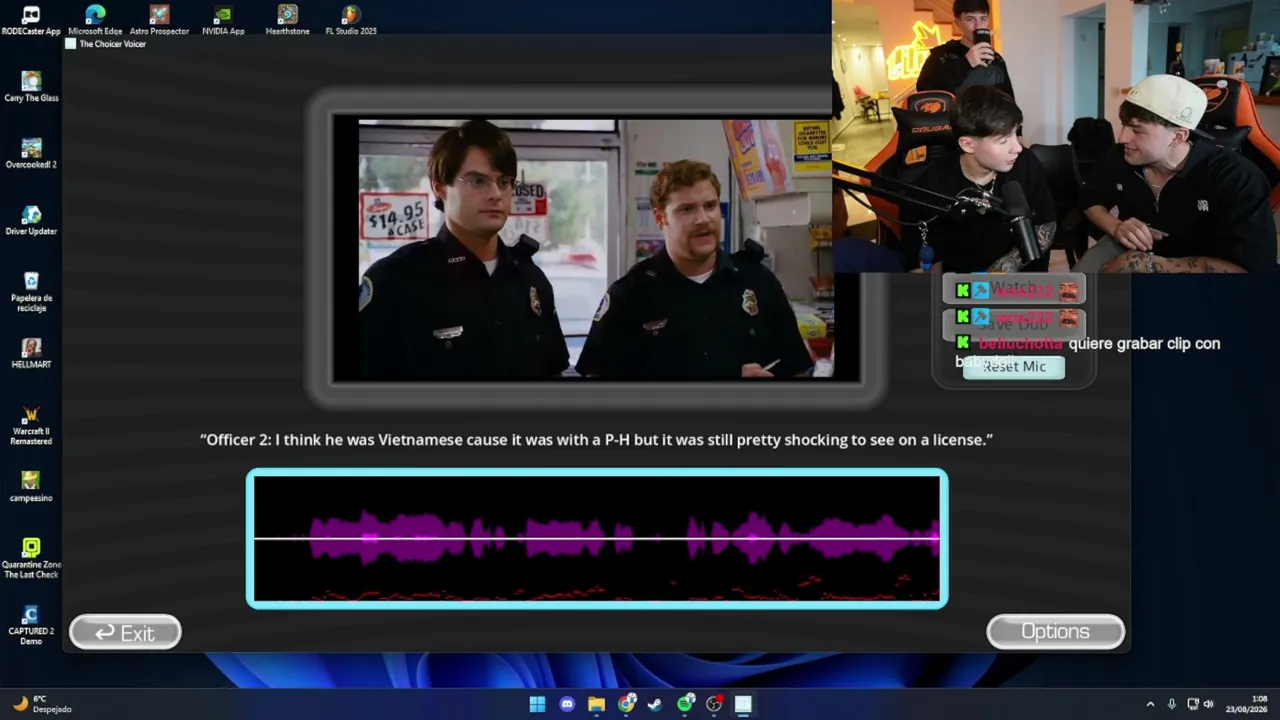Launch Microsoft Edge from the desktop
Screen dimensions: 1280x720
[x=95, y=20]
